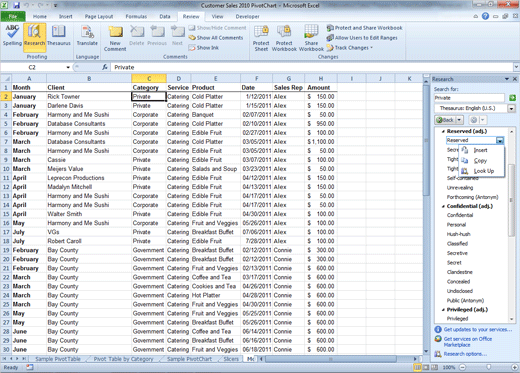Toggle the Research pane button
This screenshot has width=520, height=373.
(34, 37)
